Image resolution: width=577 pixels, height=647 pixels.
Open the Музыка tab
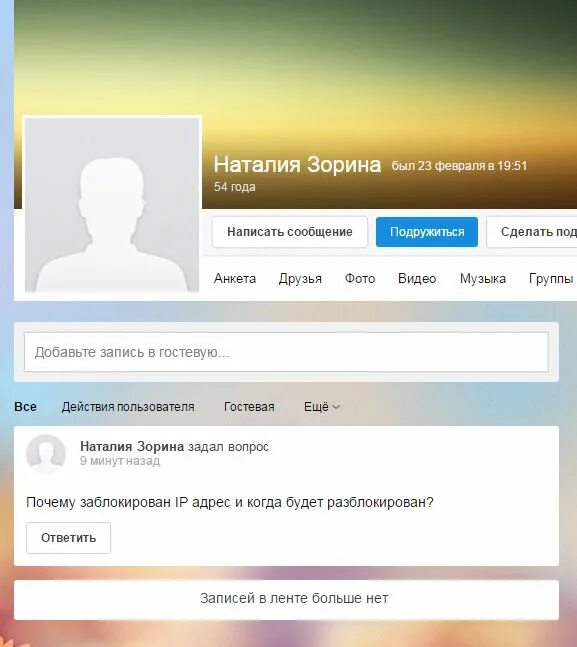click(x=482, y=279)
